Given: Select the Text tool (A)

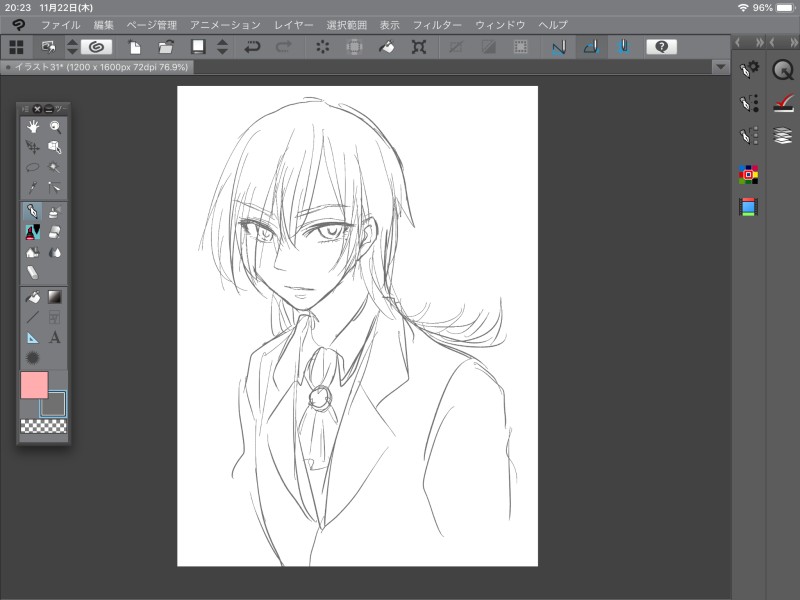Looking at the screenshot, I should [x=55, y=337].
